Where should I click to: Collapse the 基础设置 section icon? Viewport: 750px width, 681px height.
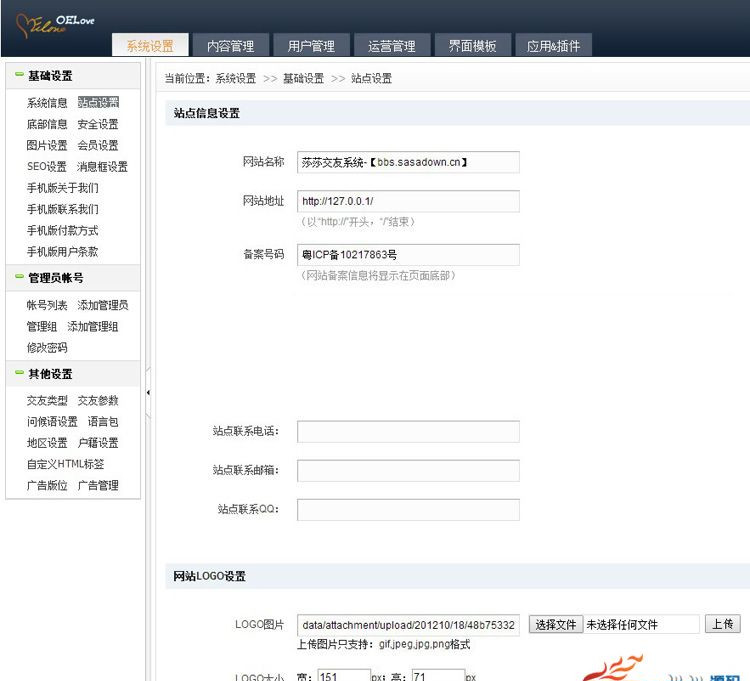[19, 74]
